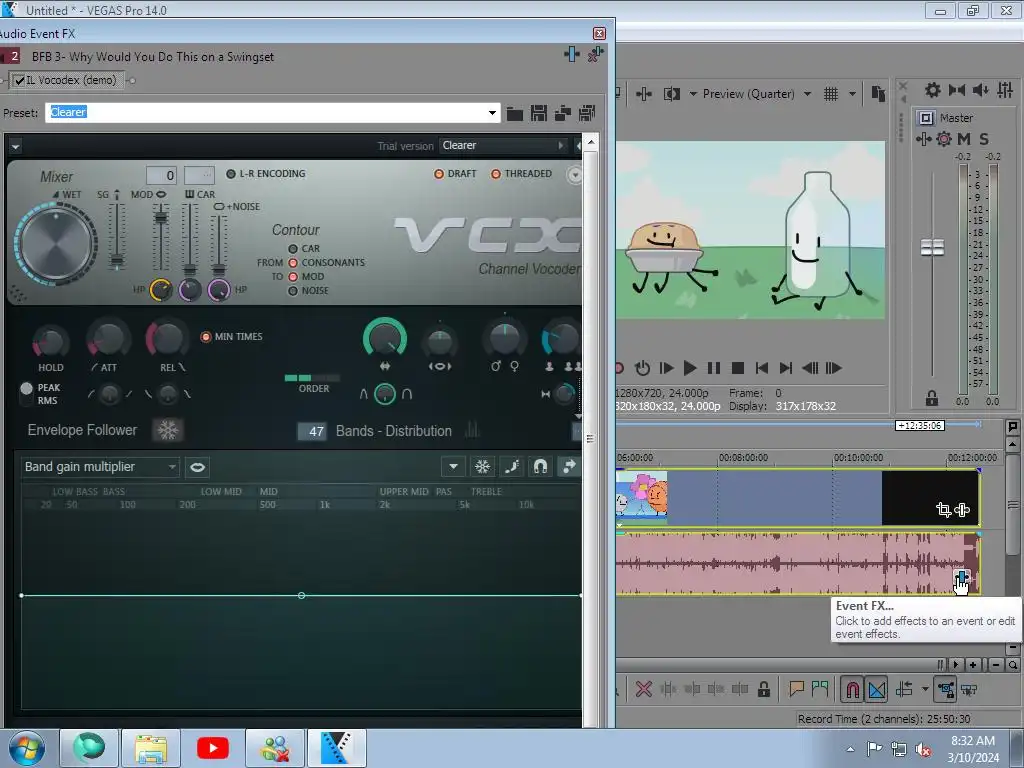Viewport: 1024px width, 768px height.
Task: Click Play button in preview transport
Action: tap(690, 368)
